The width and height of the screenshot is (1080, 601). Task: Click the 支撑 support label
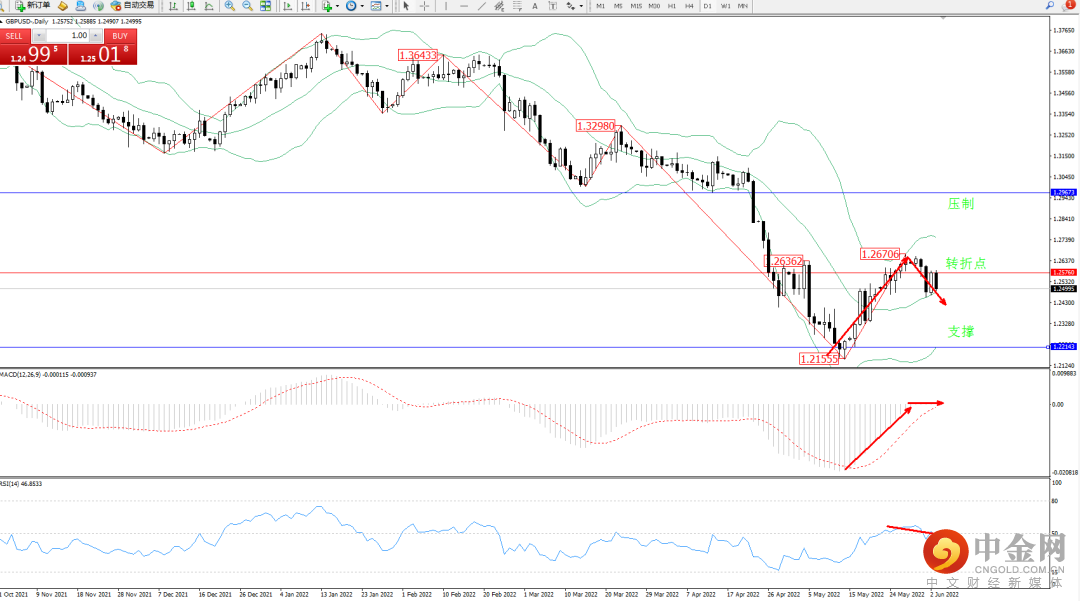(961, 332)
